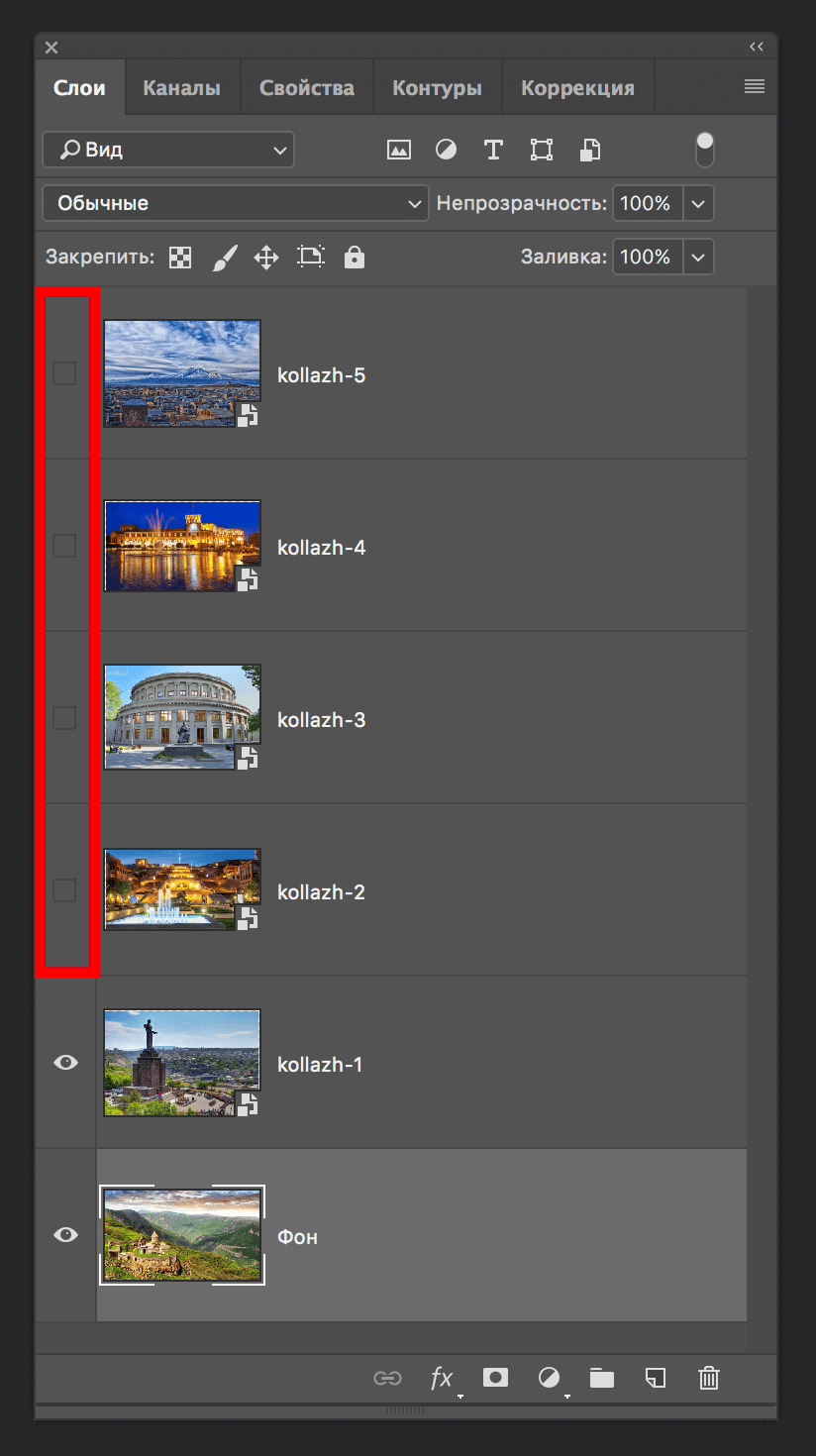This screenshot has height=1456, width=816.
Task: Filter layers by adjustment layer icon
Action: pyautogui.click(x=447, y=150)
